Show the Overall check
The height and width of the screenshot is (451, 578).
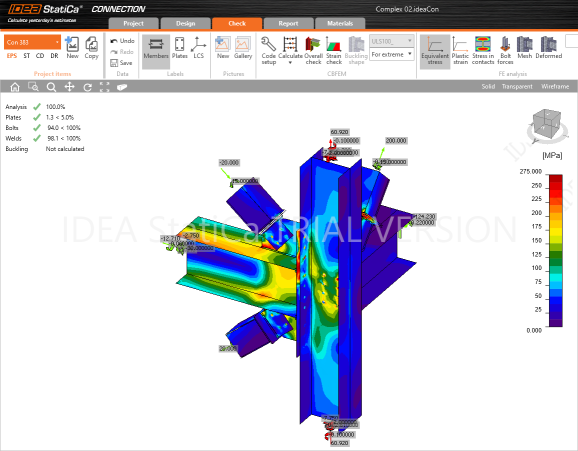click(x=313, y=51)
